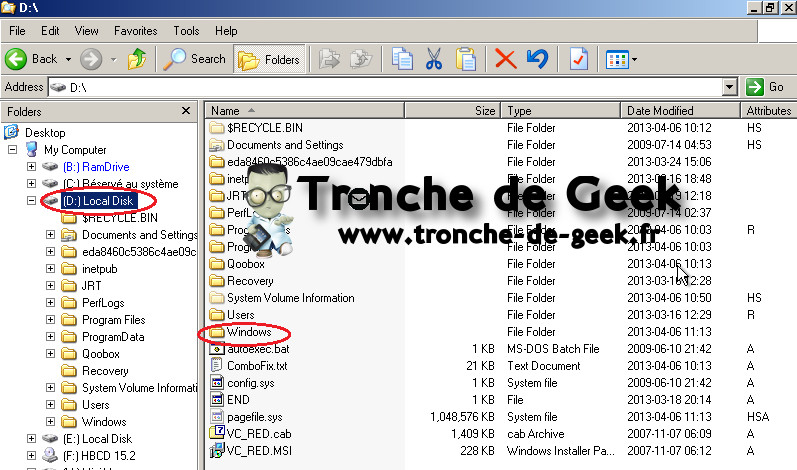Open the Edit menu
This screenshot has width=797, height=470.
50,31
